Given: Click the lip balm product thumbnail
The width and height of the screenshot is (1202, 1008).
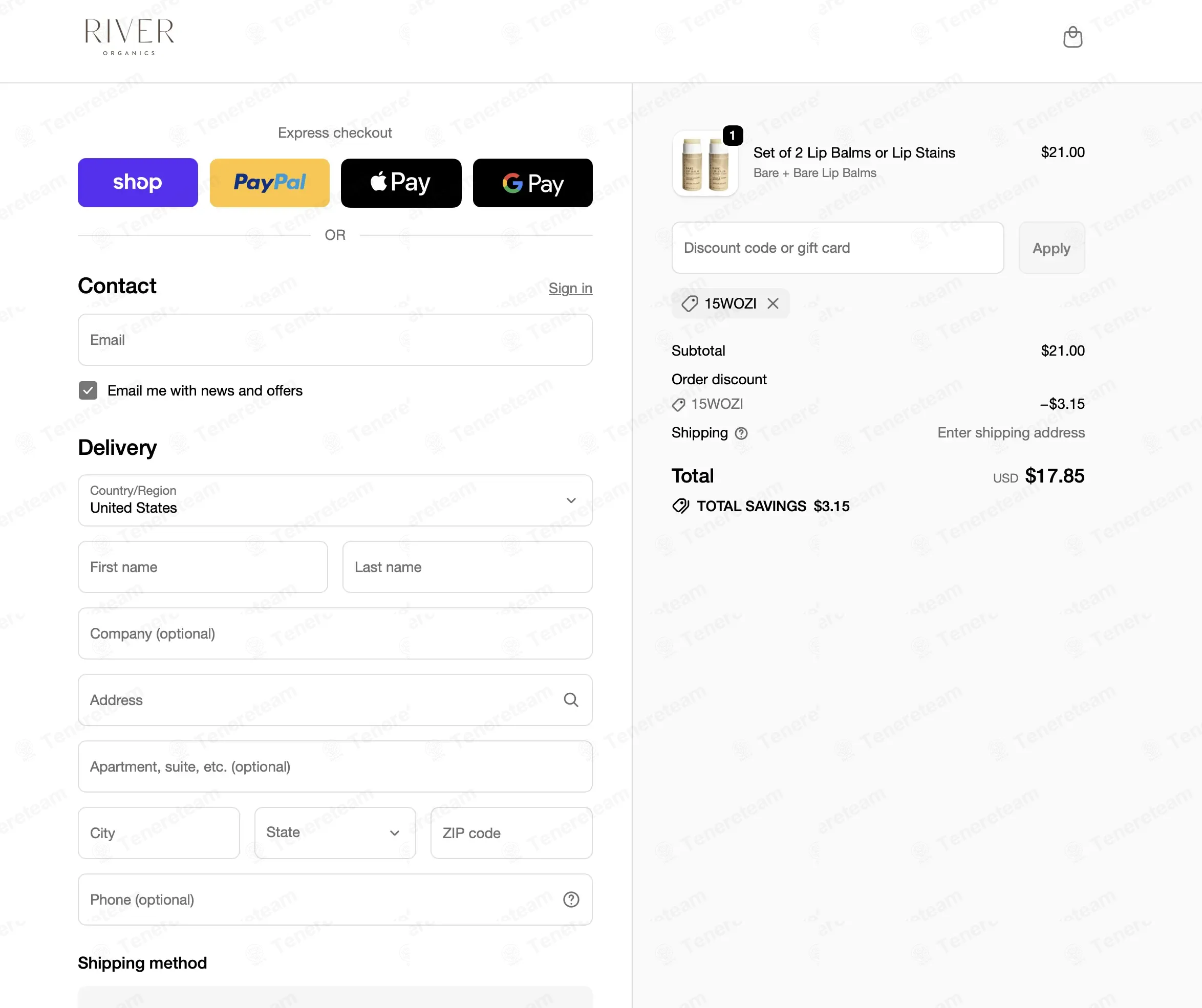Looking at the screenshot, I should tap(705, 163).
